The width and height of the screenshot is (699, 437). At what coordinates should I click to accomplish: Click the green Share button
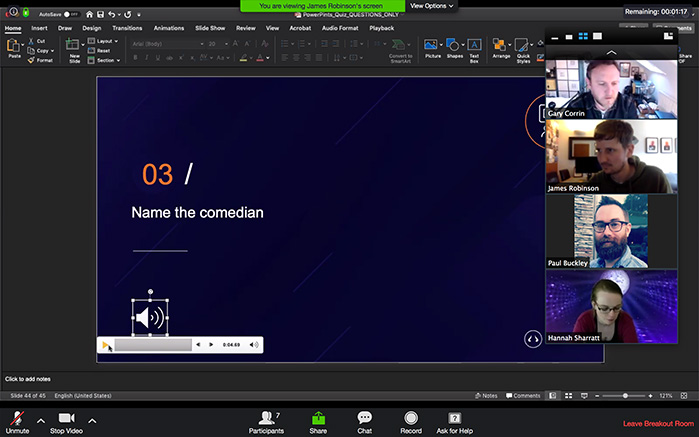[x=318, y=422]
